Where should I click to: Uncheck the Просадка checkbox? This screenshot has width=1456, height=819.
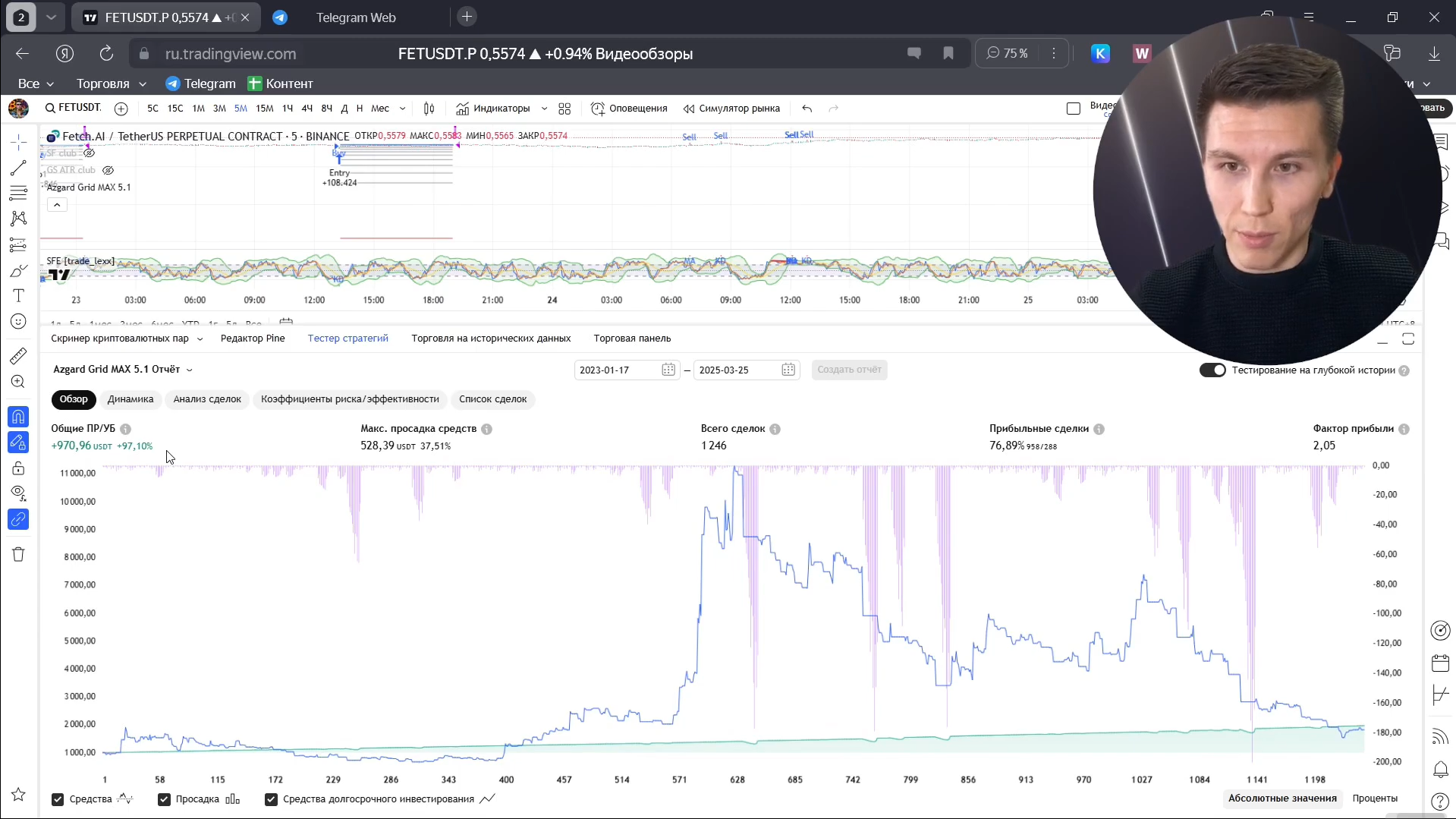[x=164, y=799]
